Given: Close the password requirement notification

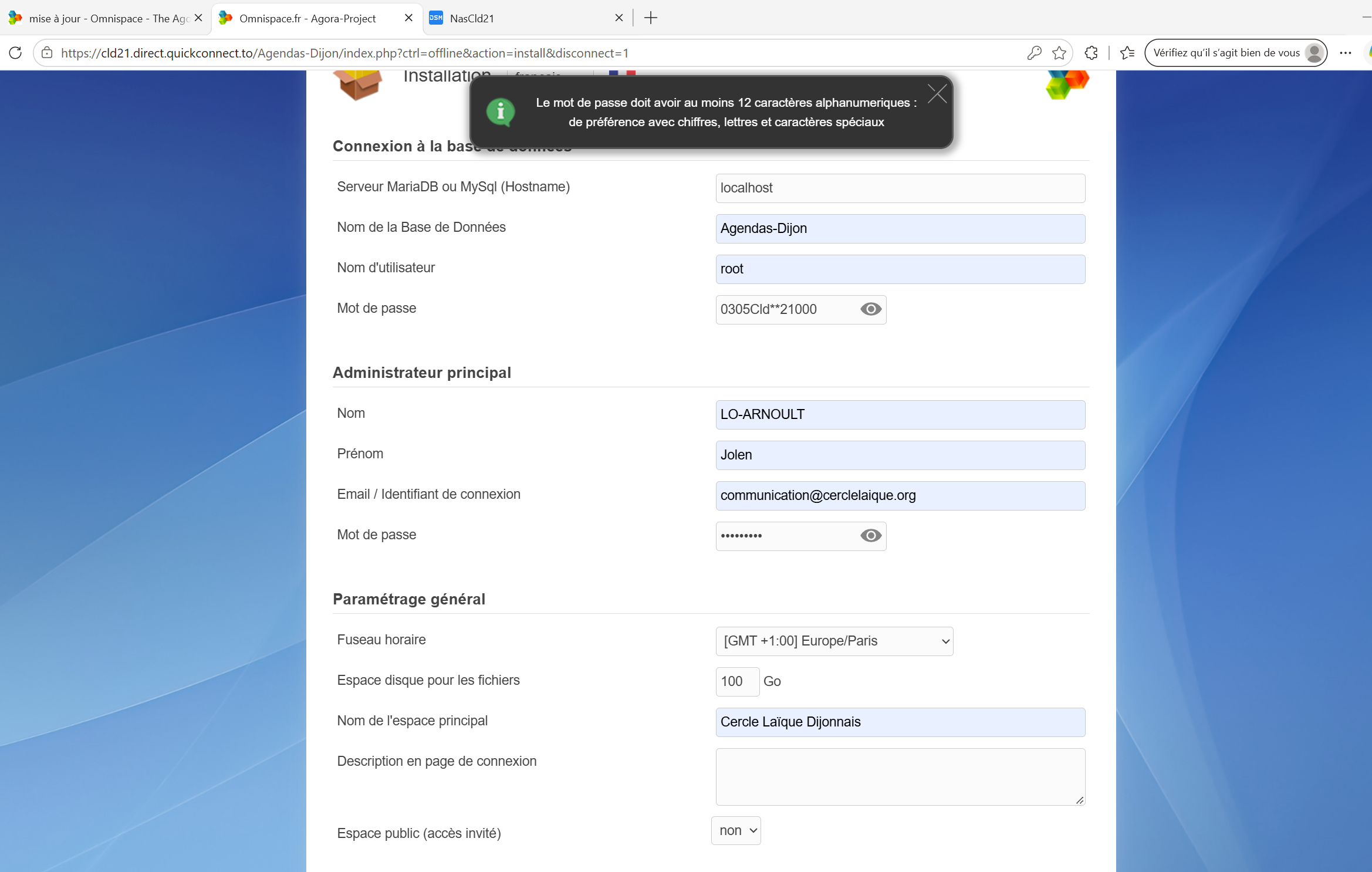Looking at the screenshot, I should click(937, 93).
